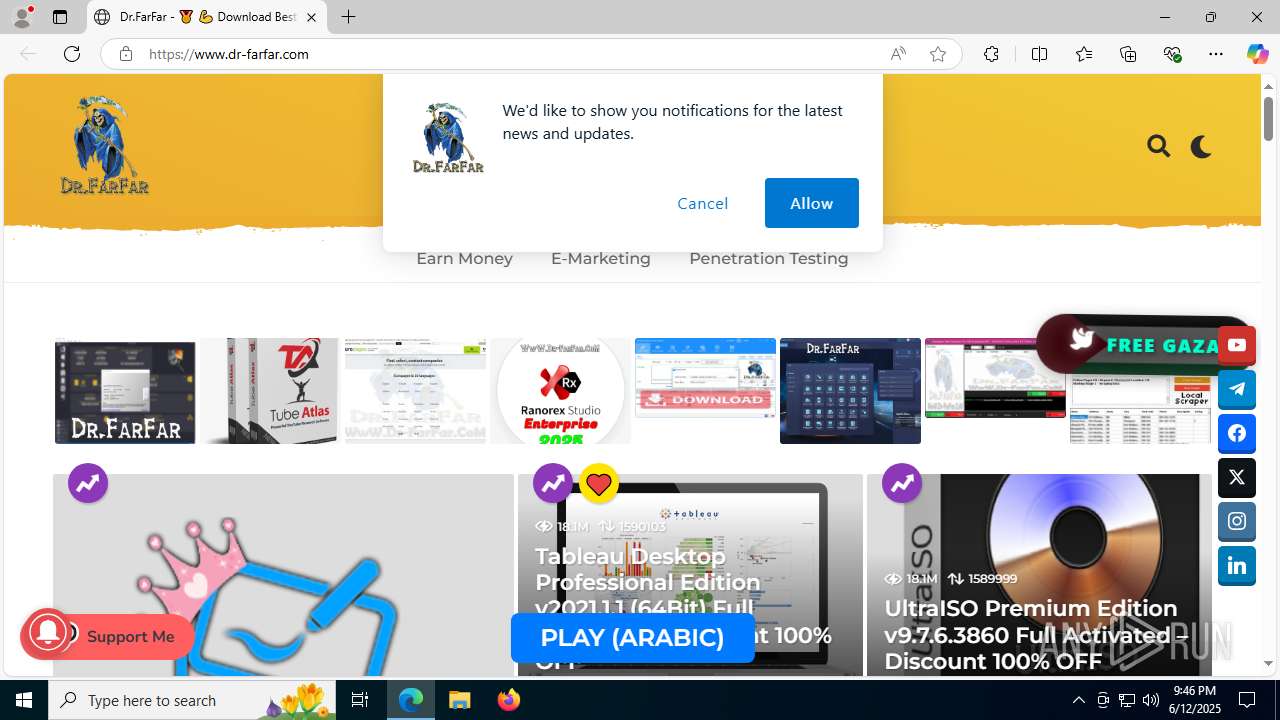Show hidden tray icons chevron
Image resolution: width=1280 pixels, height=720 pixels.
click(x=1078, y=700)
